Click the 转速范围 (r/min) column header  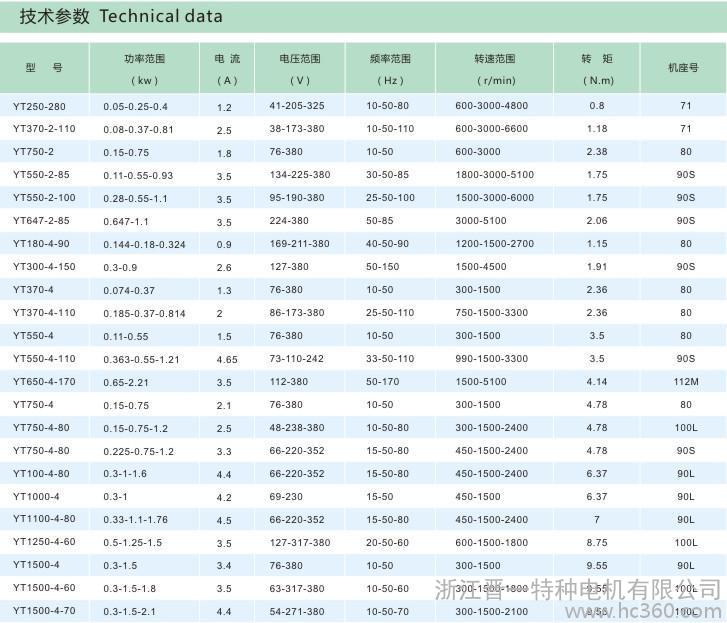[494, 68]
